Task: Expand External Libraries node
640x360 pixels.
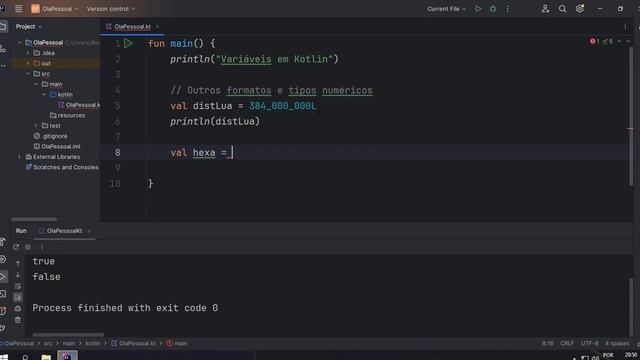Action: click(x=19, y=157)
